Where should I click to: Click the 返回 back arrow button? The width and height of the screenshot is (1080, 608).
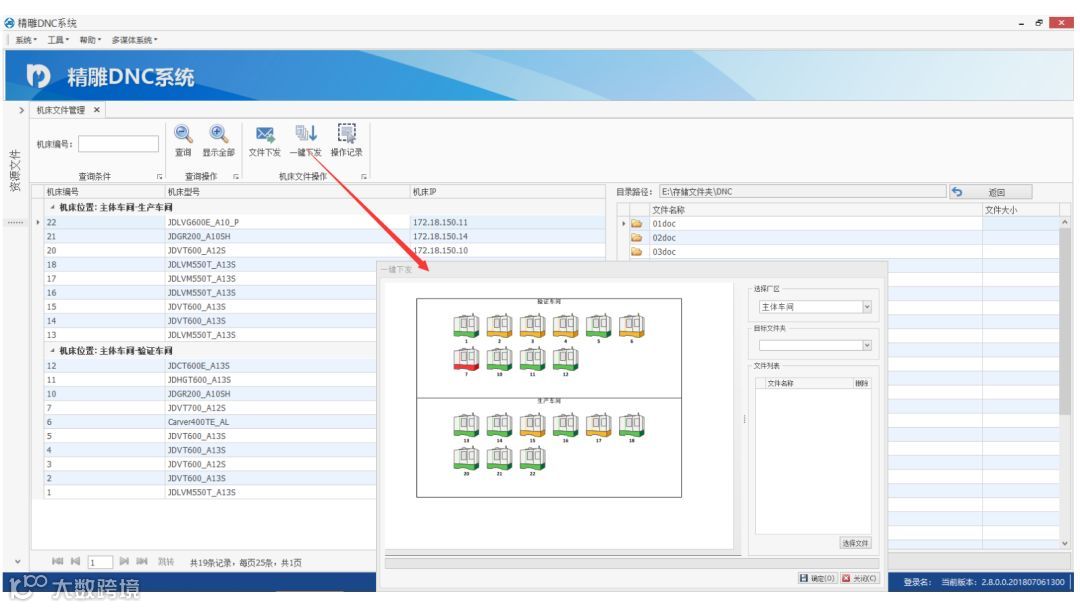click(990, 192)
